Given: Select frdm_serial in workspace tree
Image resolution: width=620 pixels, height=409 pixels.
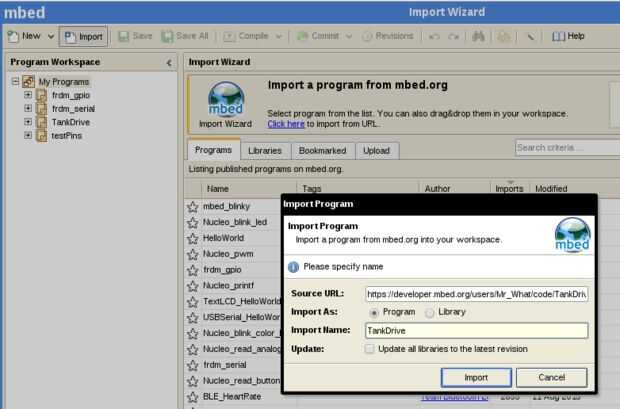Looking at the screenshot, I should click(x=73, y=109).
